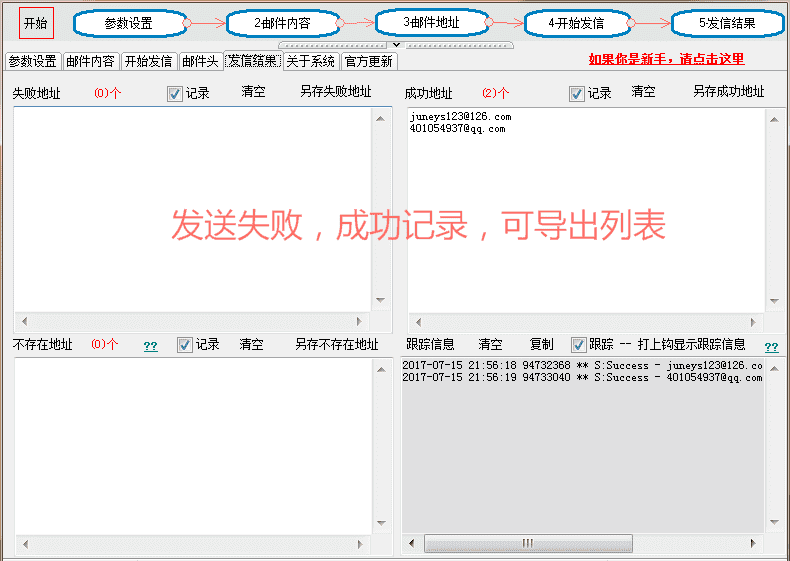The height and width of the screenshot is (561, 790).
Task: Open the ?? help link beside 不存在地址
Action: point(151,346)
